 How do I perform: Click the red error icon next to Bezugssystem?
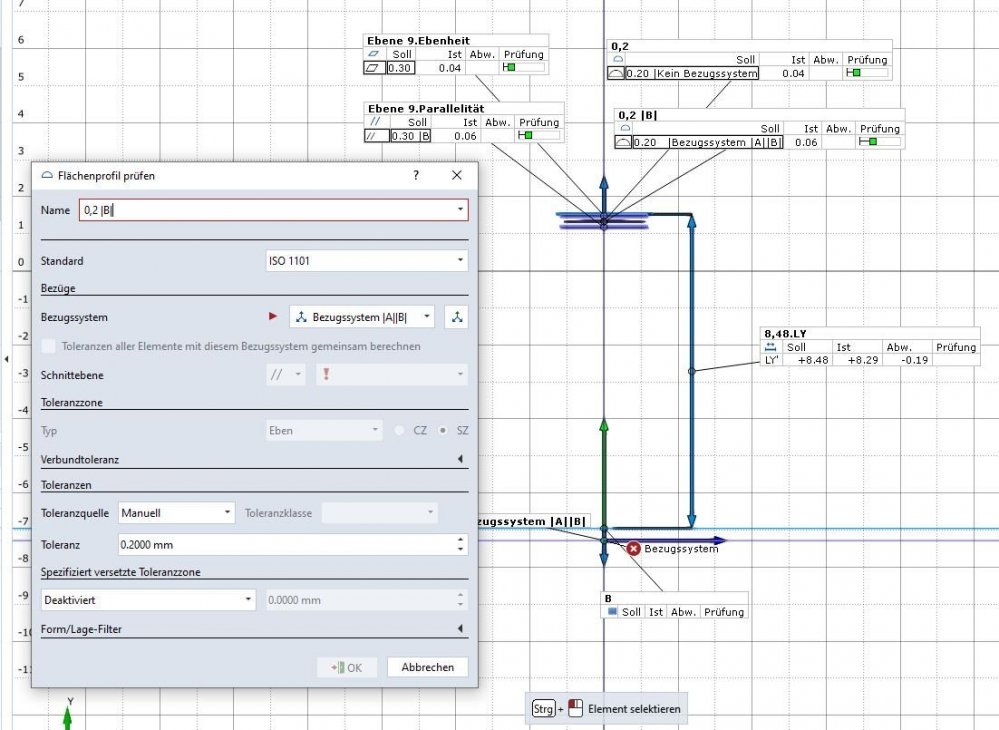coord(633,548)
